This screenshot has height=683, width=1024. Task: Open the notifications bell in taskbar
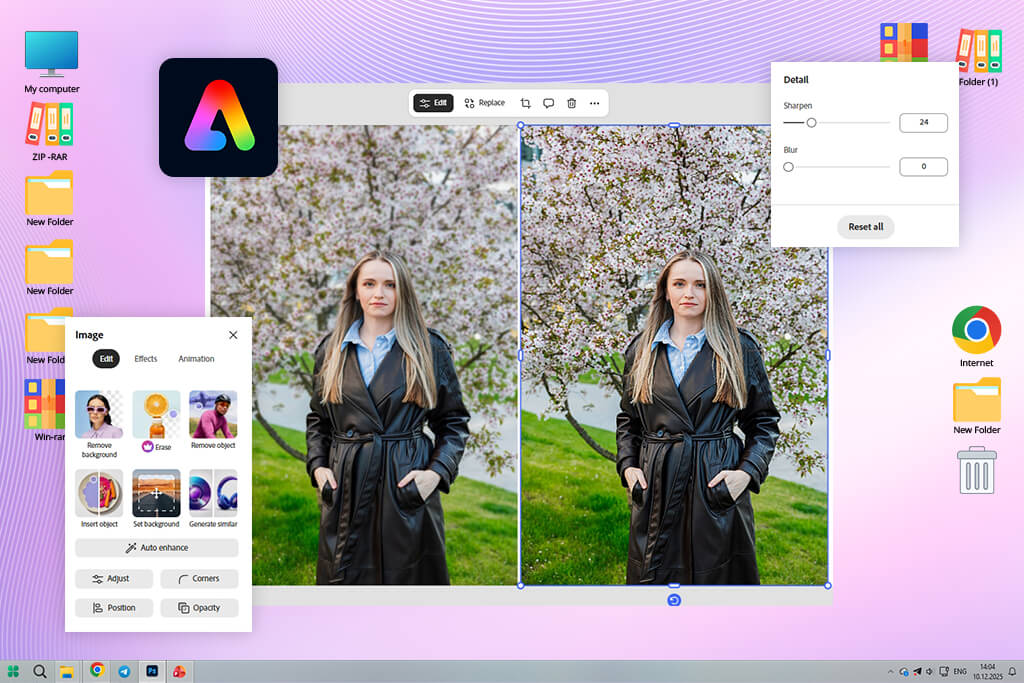coord(1012,671)
